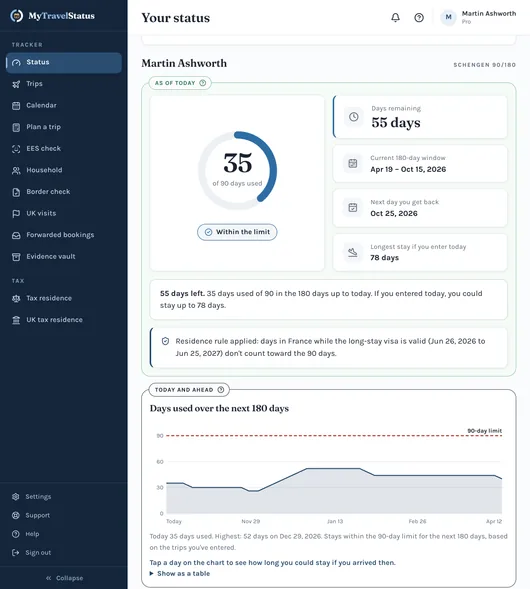The height and width of the screenshot is (589, 530).
Task: Click the Status gauge icon in sidebar
Action: point(16,63)
